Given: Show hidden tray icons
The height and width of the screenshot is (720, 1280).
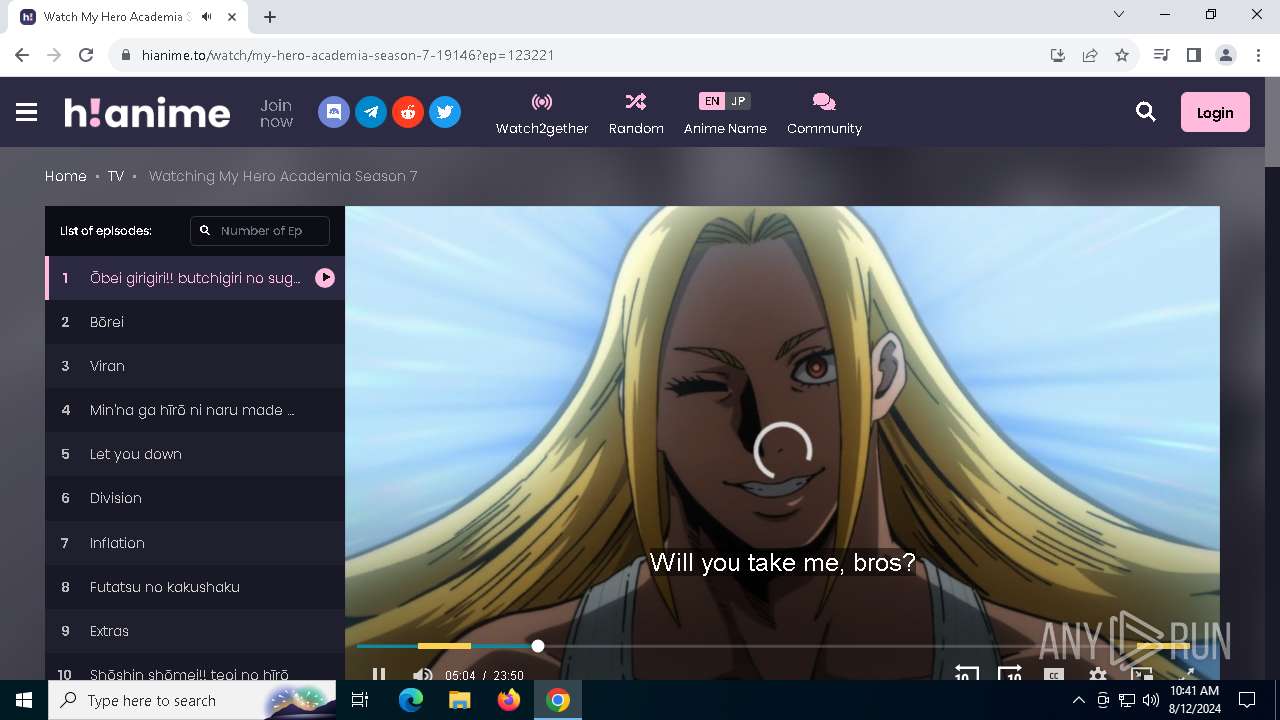Looking at the screenshot, I should pyautogui.click(x=1078, y=700).
